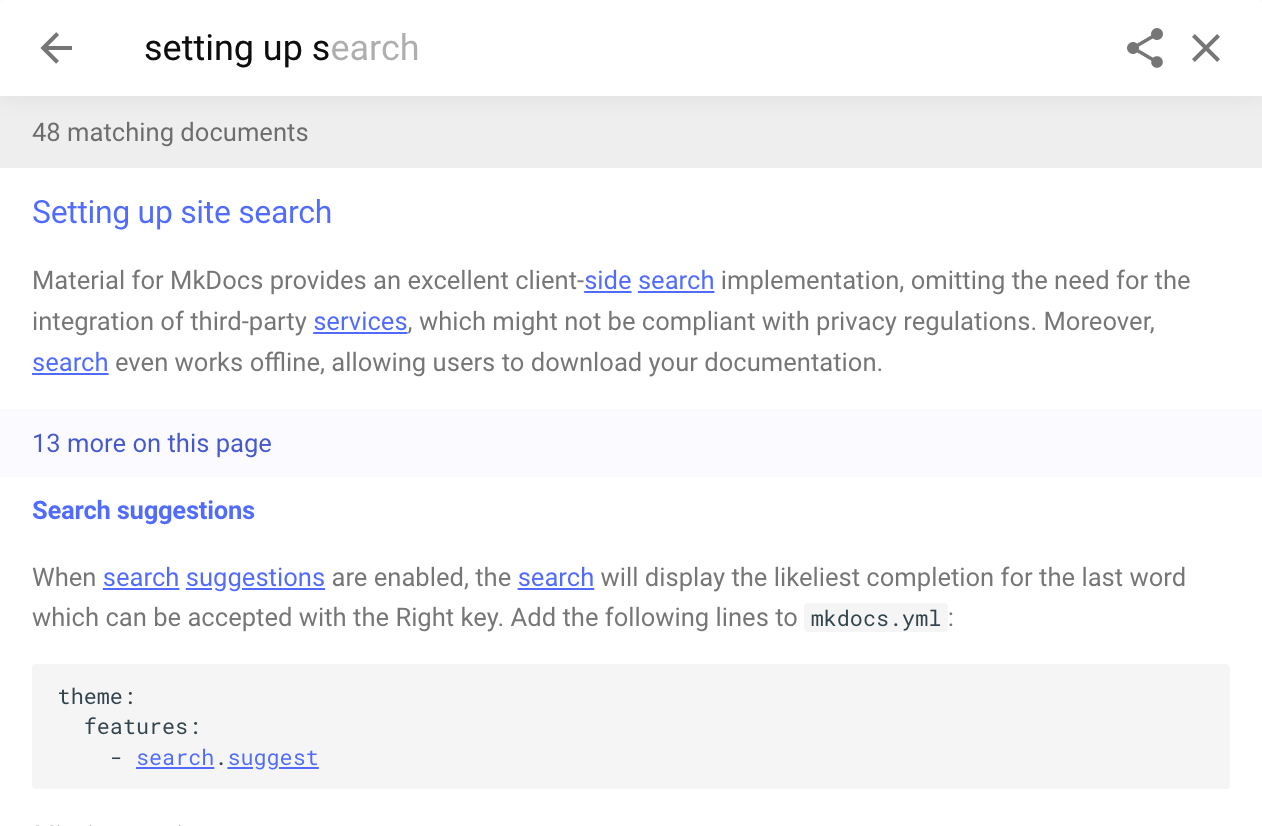The width and height of the screenshot is (1262, 826).
Task: Click the 'search' link next to 'side'
Action: [x=676, y=281]
